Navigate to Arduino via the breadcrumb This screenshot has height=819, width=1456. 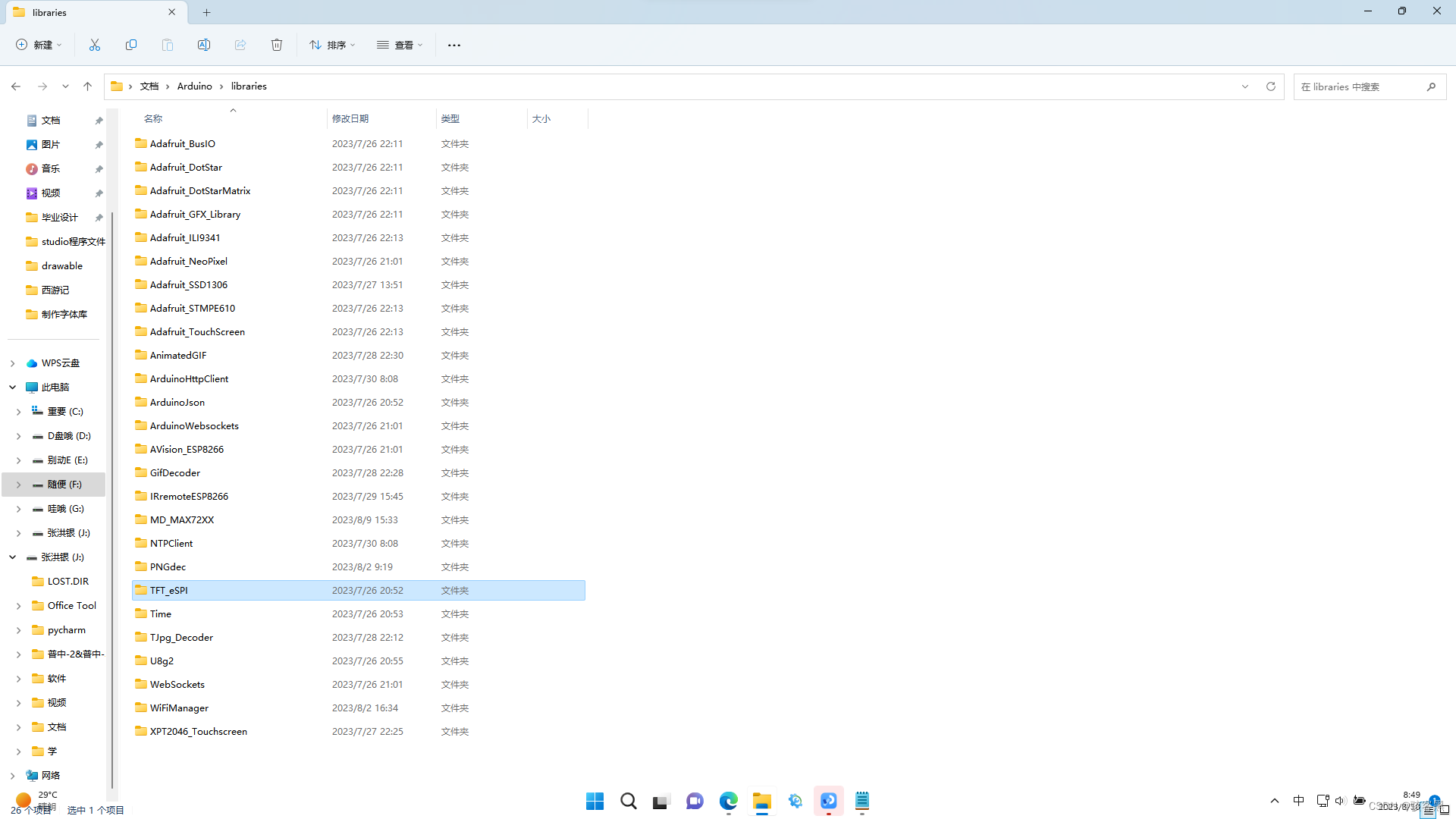pyautogui.click(x=195, y=86)
